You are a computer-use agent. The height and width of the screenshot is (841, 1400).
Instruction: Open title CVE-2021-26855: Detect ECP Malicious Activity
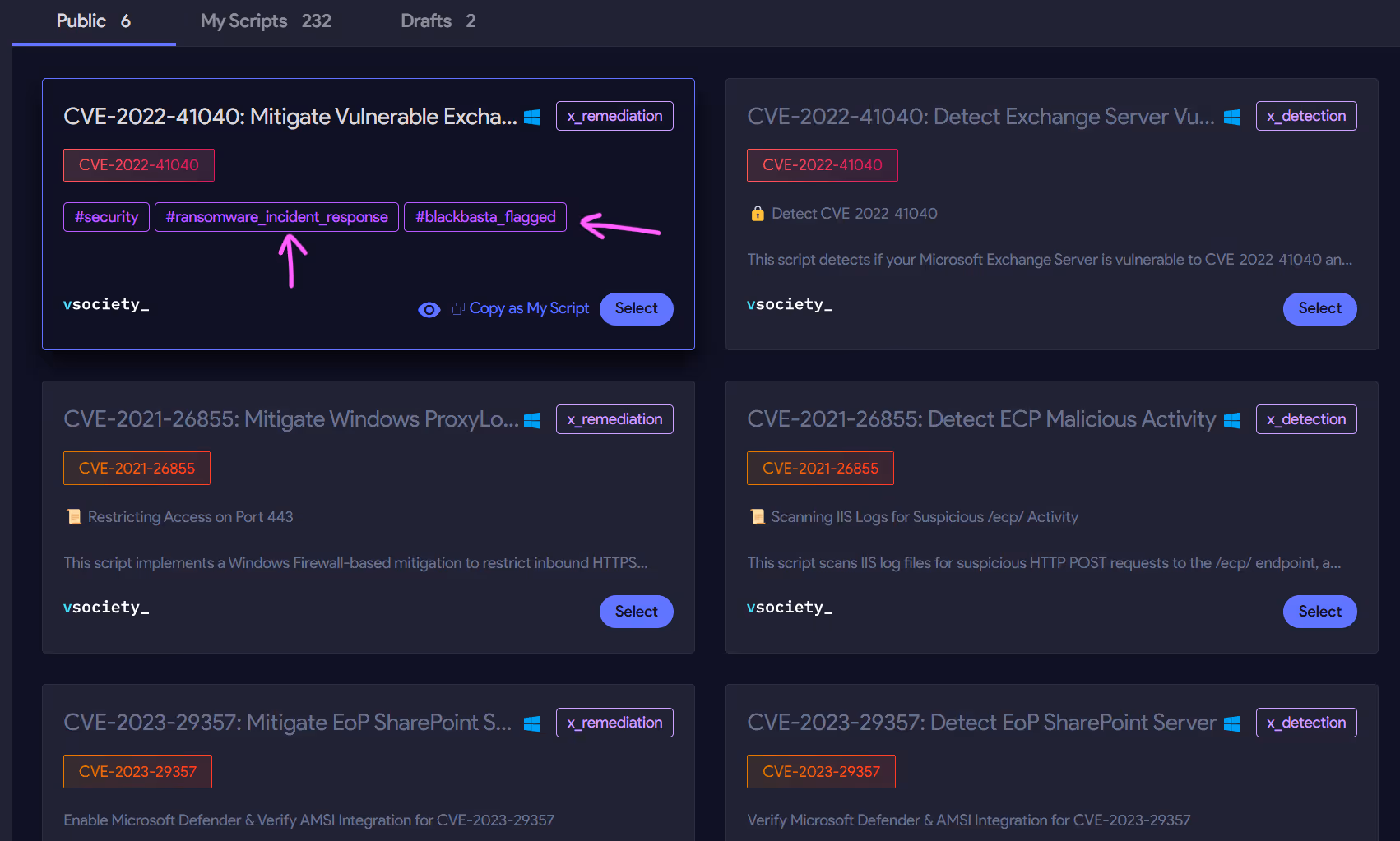coord(981,419)
